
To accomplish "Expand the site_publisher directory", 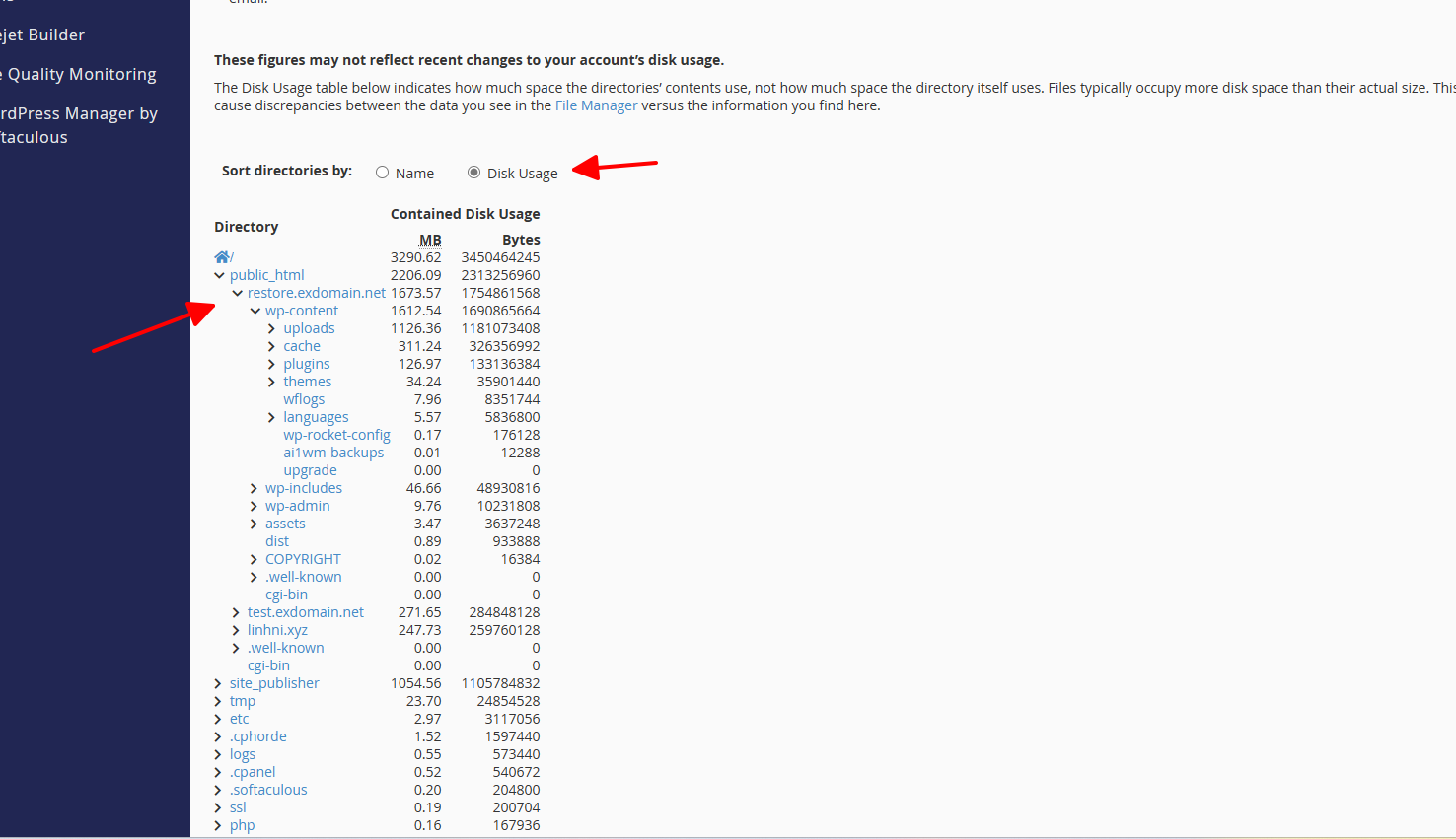I will (x=218, y=683).
